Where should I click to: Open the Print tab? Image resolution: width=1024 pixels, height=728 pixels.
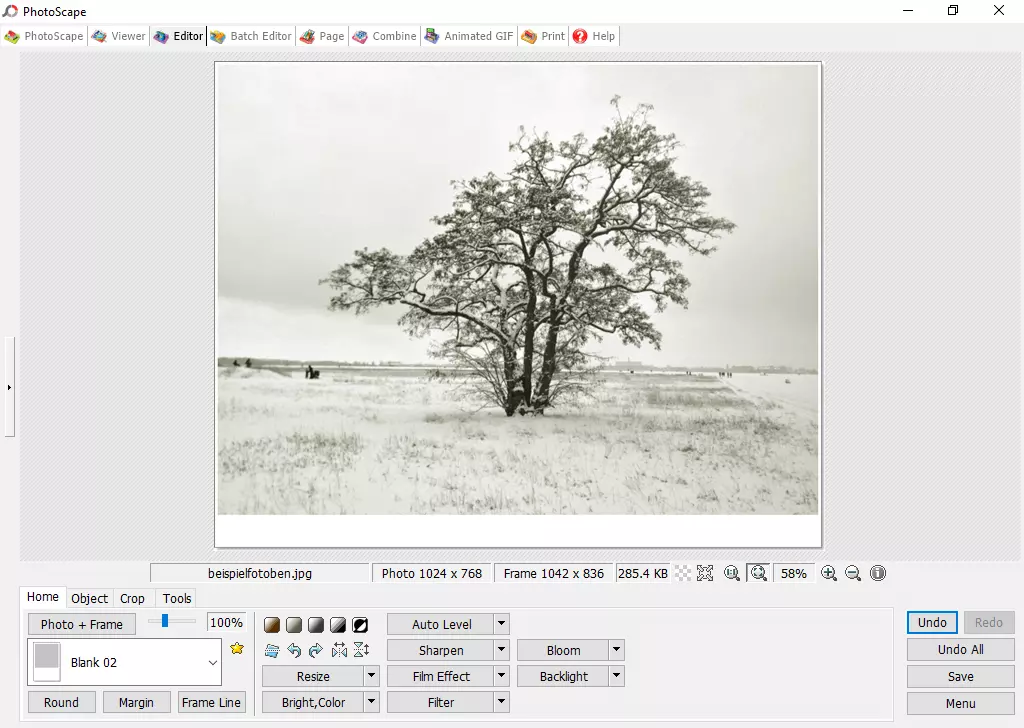pyautogui.click(x=543, y=36)
